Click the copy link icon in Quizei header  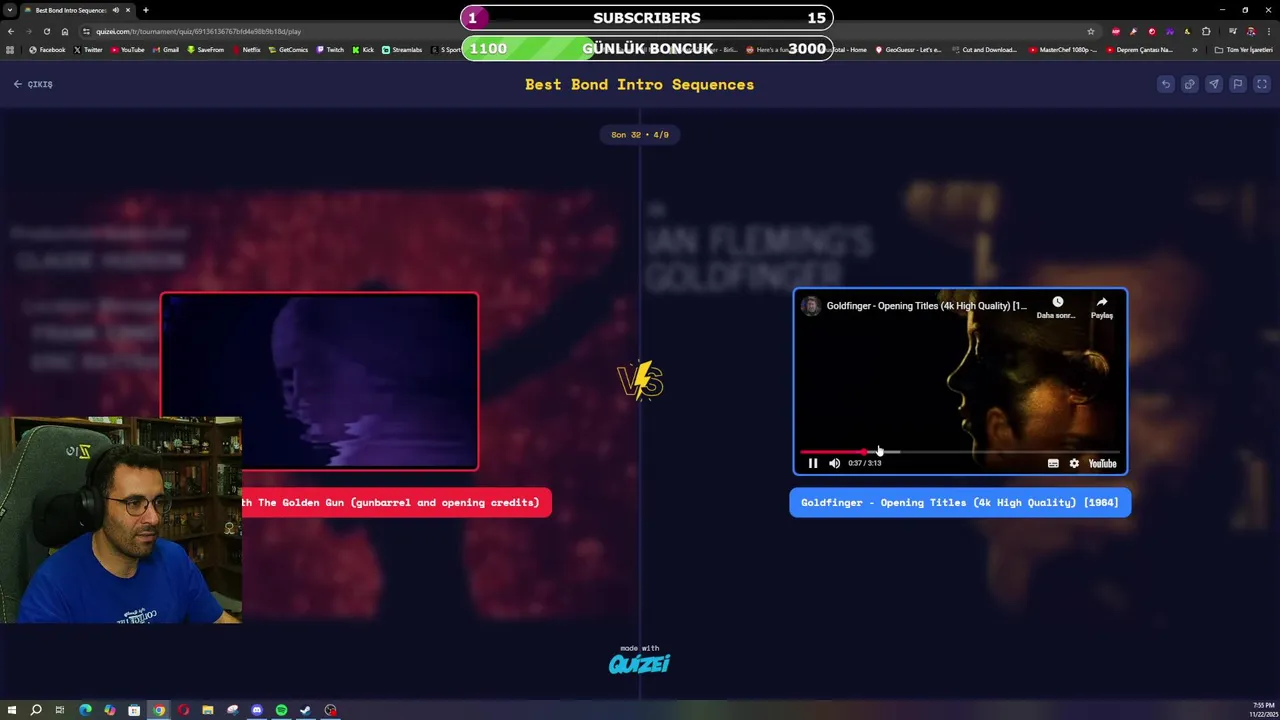point(1189,84)
